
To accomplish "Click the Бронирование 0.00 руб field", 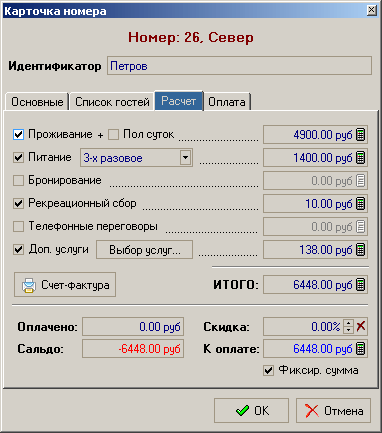I will point(315,181).
